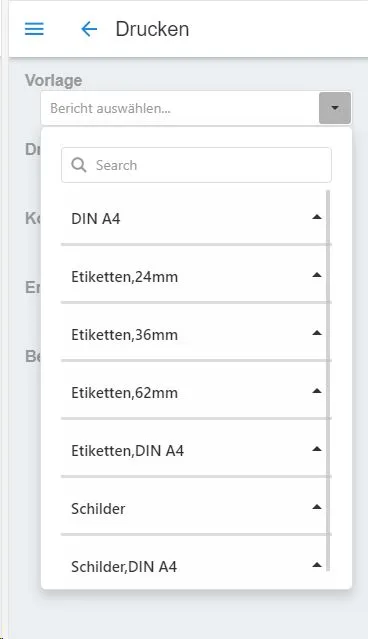368x639 pixels.
Task: Expand the DIN A4 group arrow
Action: coord(317,217)
